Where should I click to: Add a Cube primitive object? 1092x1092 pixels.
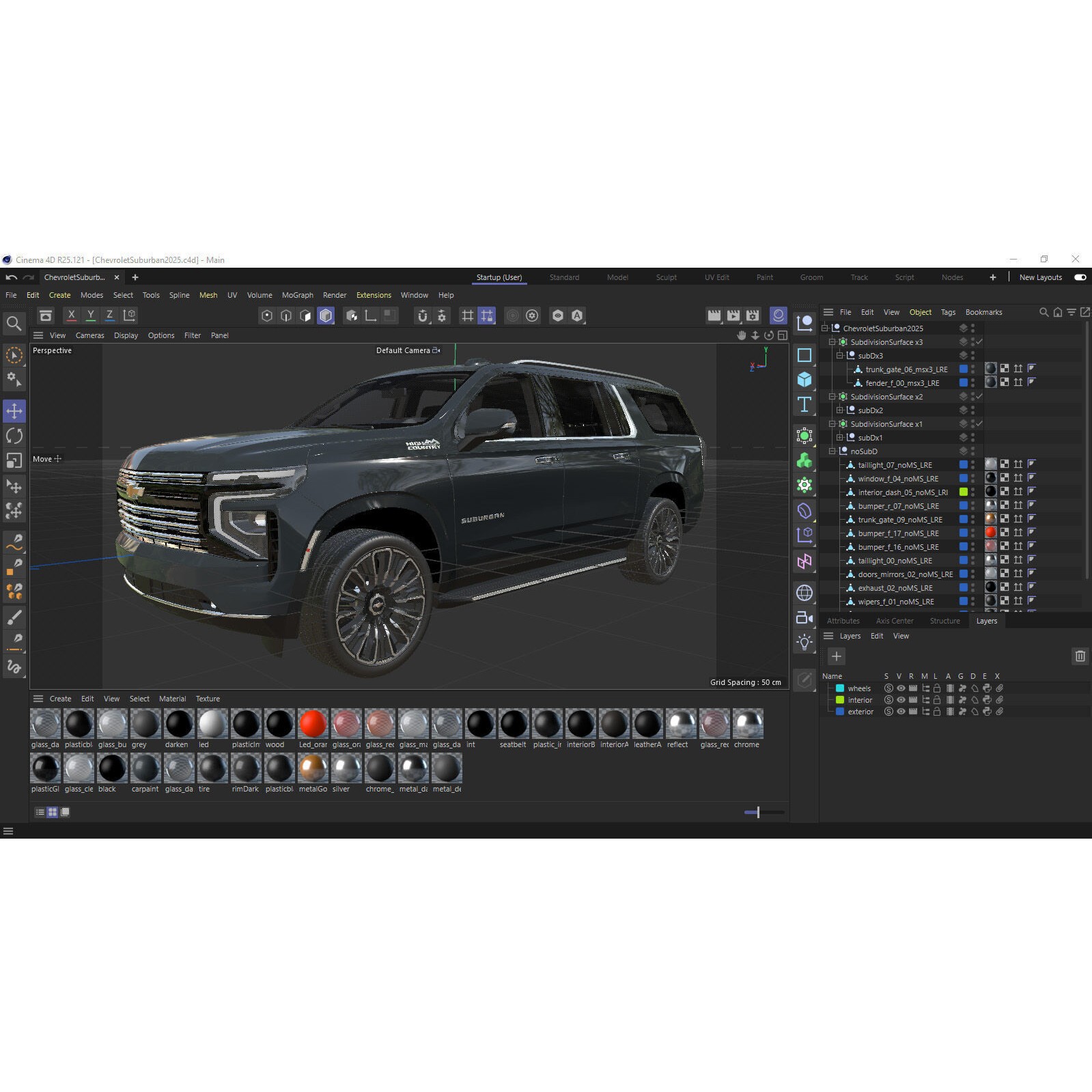[x=804, y=380]
